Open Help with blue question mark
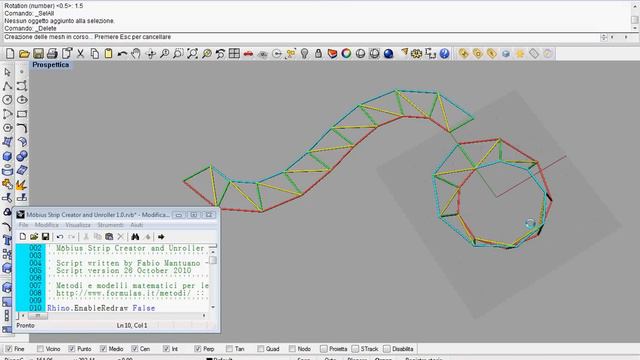Screen dimensions: 640x360 tap(444, 53)
